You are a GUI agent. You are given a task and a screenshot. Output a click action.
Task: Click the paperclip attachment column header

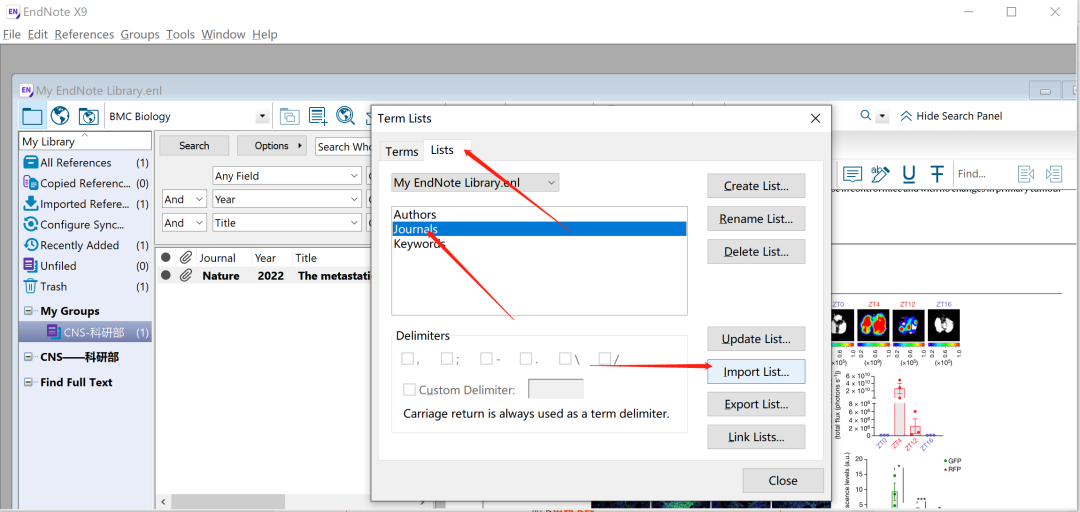coord(185,258)
